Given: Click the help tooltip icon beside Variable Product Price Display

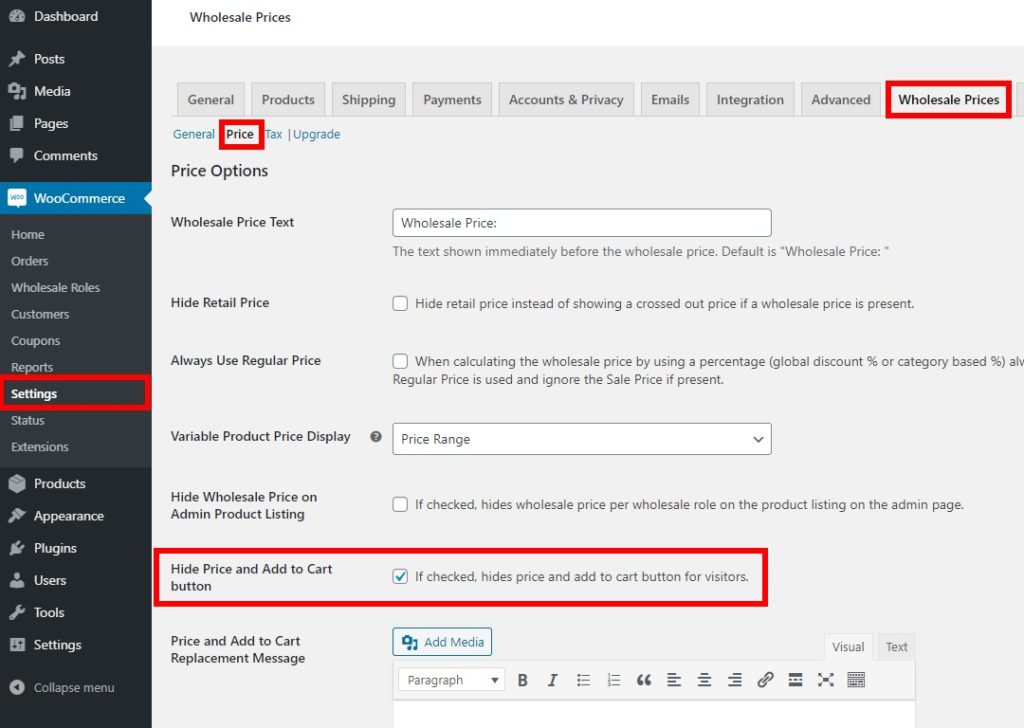Looking at the screenshot, I should pyautogui.click(x=376, y=436).
